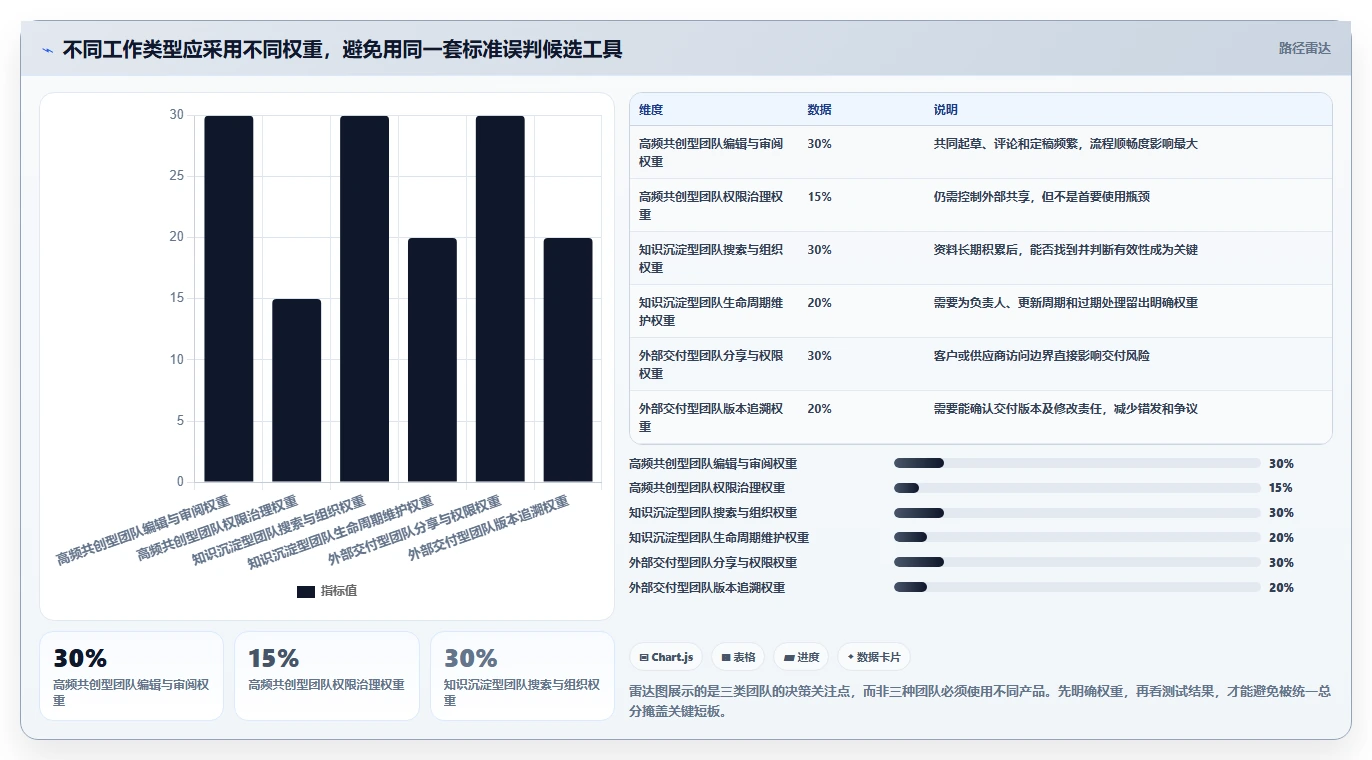The height and width of the screenshot is (760, 1372).
Task: Click progress label 知识沉淀型团队生命周期维护权重
Action: coord(719,538)
